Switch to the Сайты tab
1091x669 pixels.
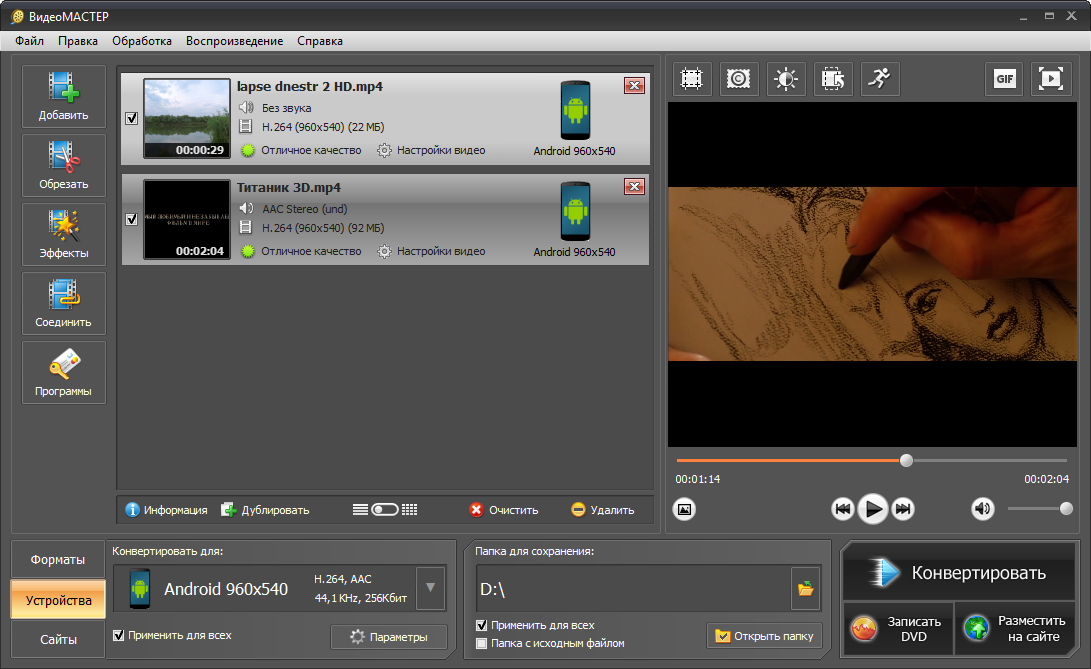(x=58, y=639)
